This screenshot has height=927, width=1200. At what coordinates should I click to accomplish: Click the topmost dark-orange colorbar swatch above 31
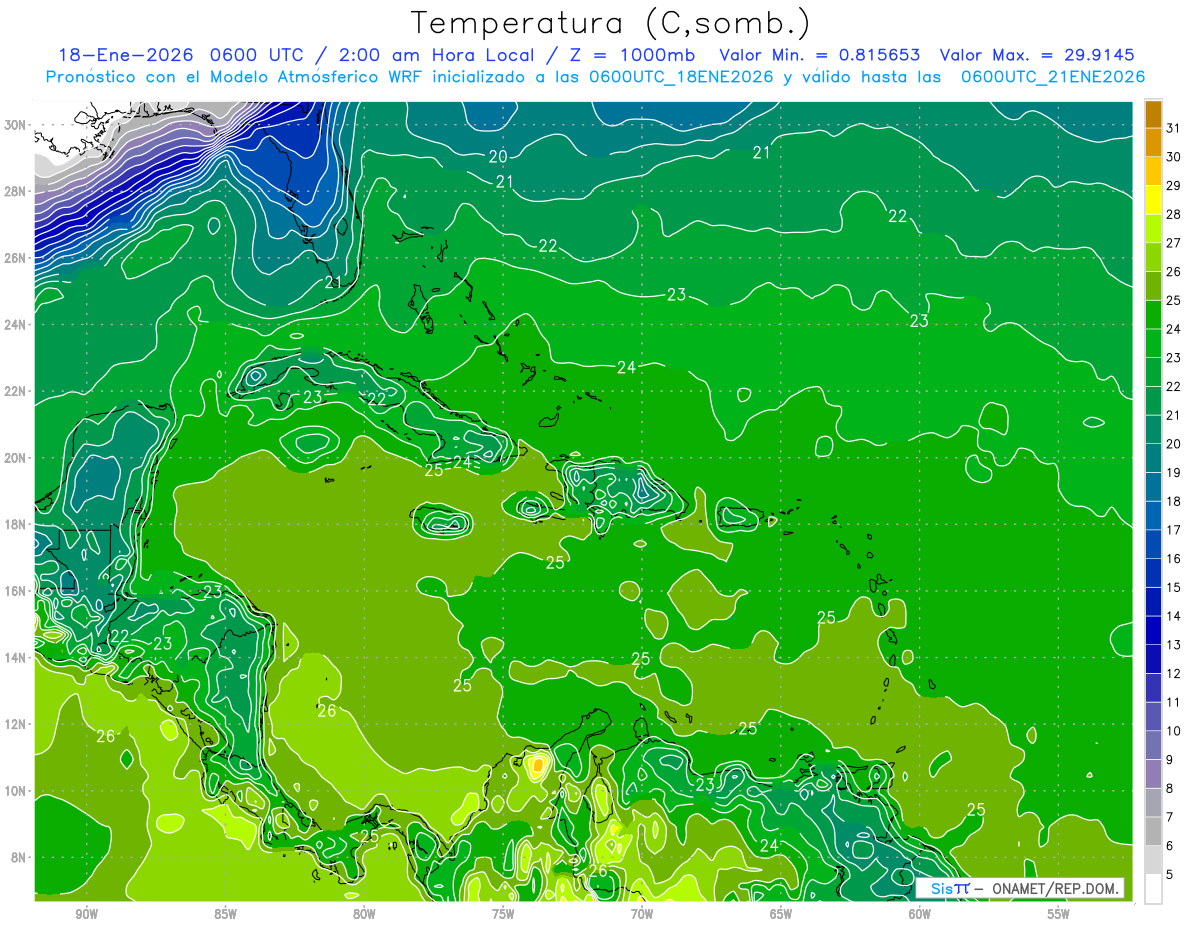point(1153,115)
